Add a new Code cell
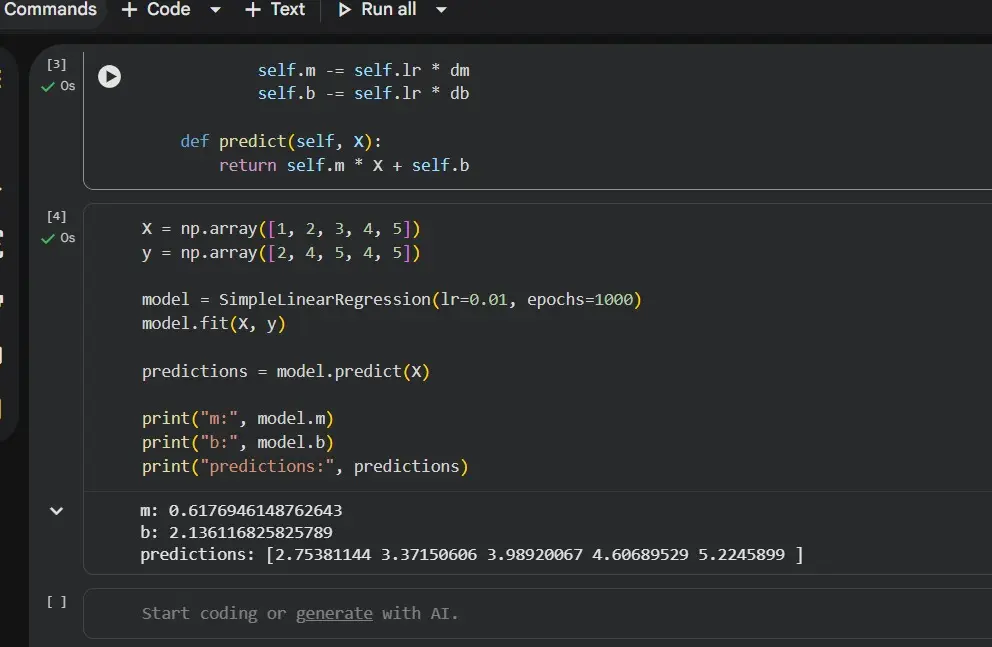Image resolution: width=992 pixels, height=647 pixels. tap(156, 9)
